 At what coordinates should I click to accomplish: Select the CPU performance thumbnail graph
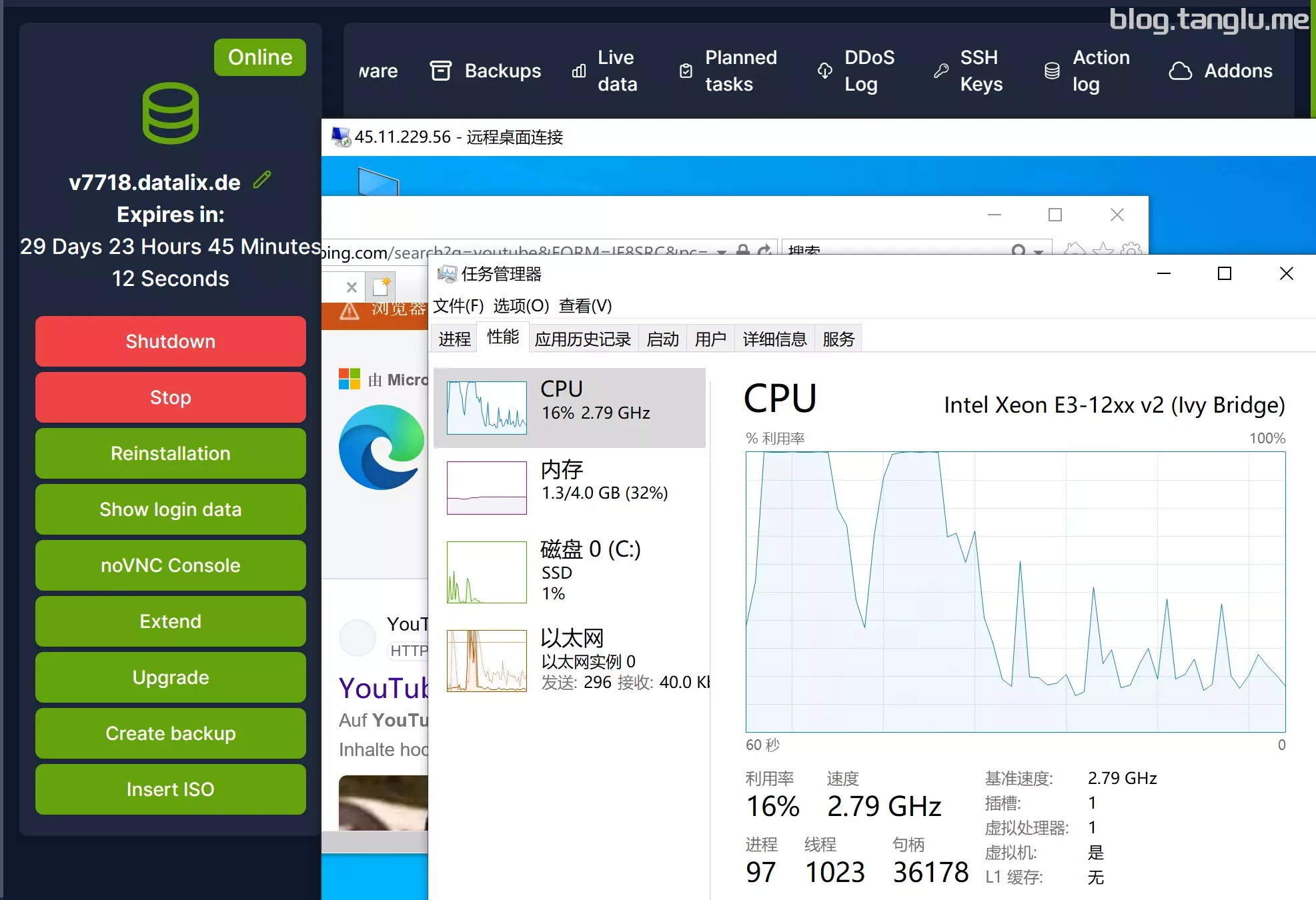487,407
